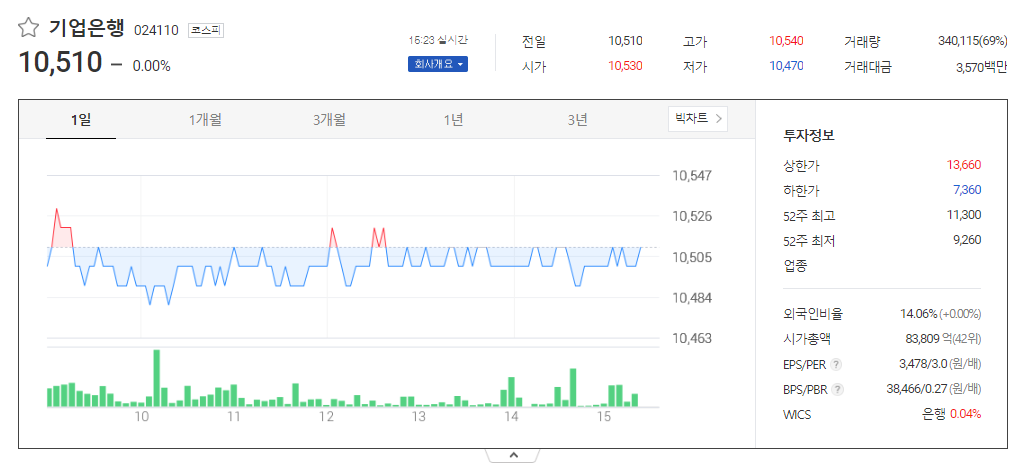Viewport: 1029px width, 472px height.
Task: Click the 저가 value 10,470
Action: coord(786,66)
